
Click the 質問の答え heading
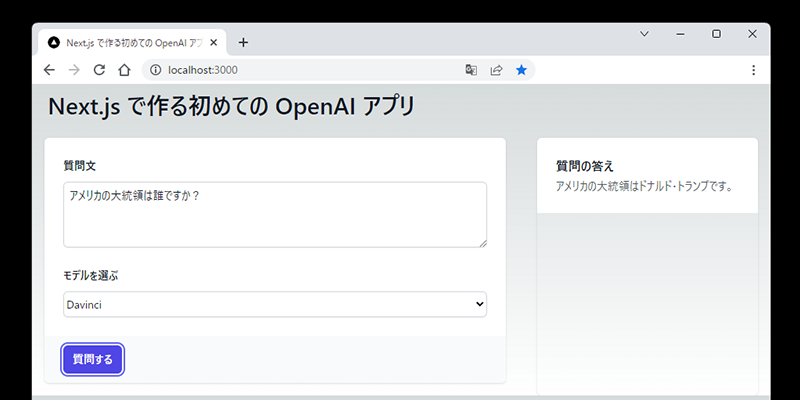585,166
